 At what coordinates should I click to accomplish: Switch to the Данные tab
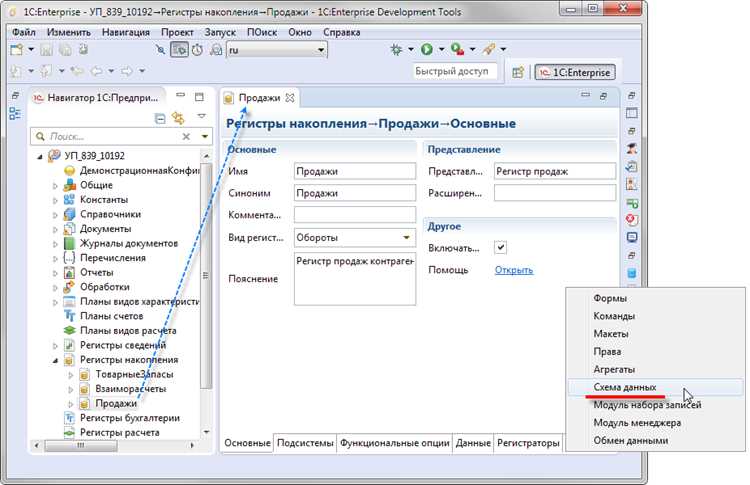click(473, 443)
